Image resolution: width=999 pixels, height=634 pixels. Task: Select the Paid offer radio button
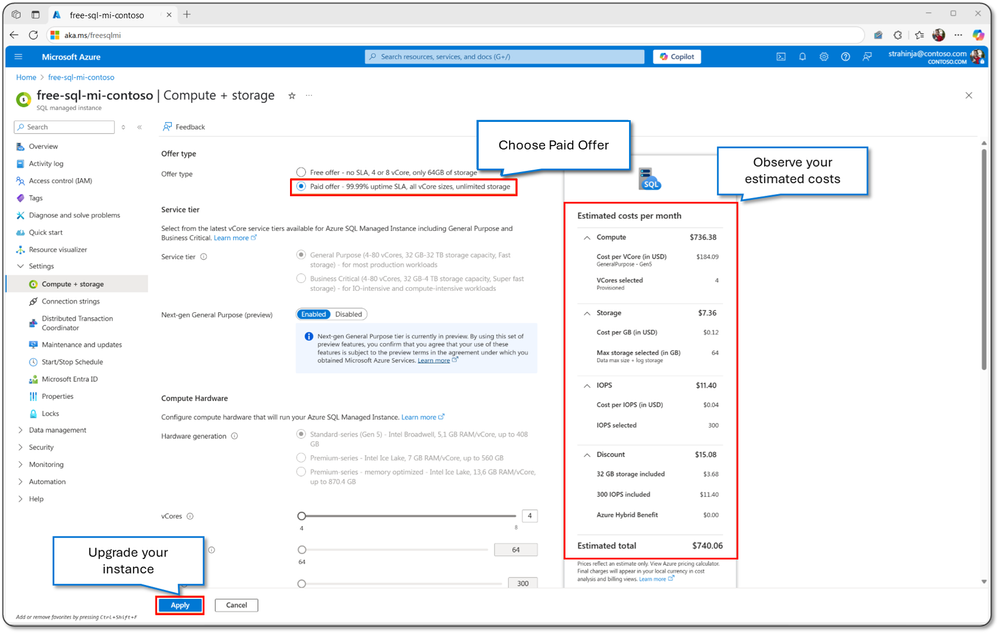click(301, 187)
